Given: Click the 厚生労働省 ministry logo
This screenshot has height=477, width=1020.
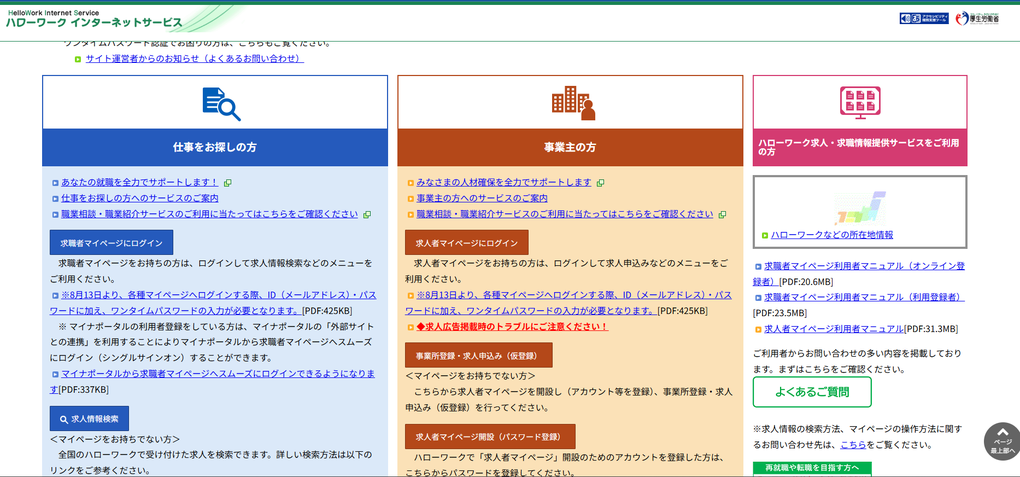Looking at the screenshot, I should click(976, 18).
